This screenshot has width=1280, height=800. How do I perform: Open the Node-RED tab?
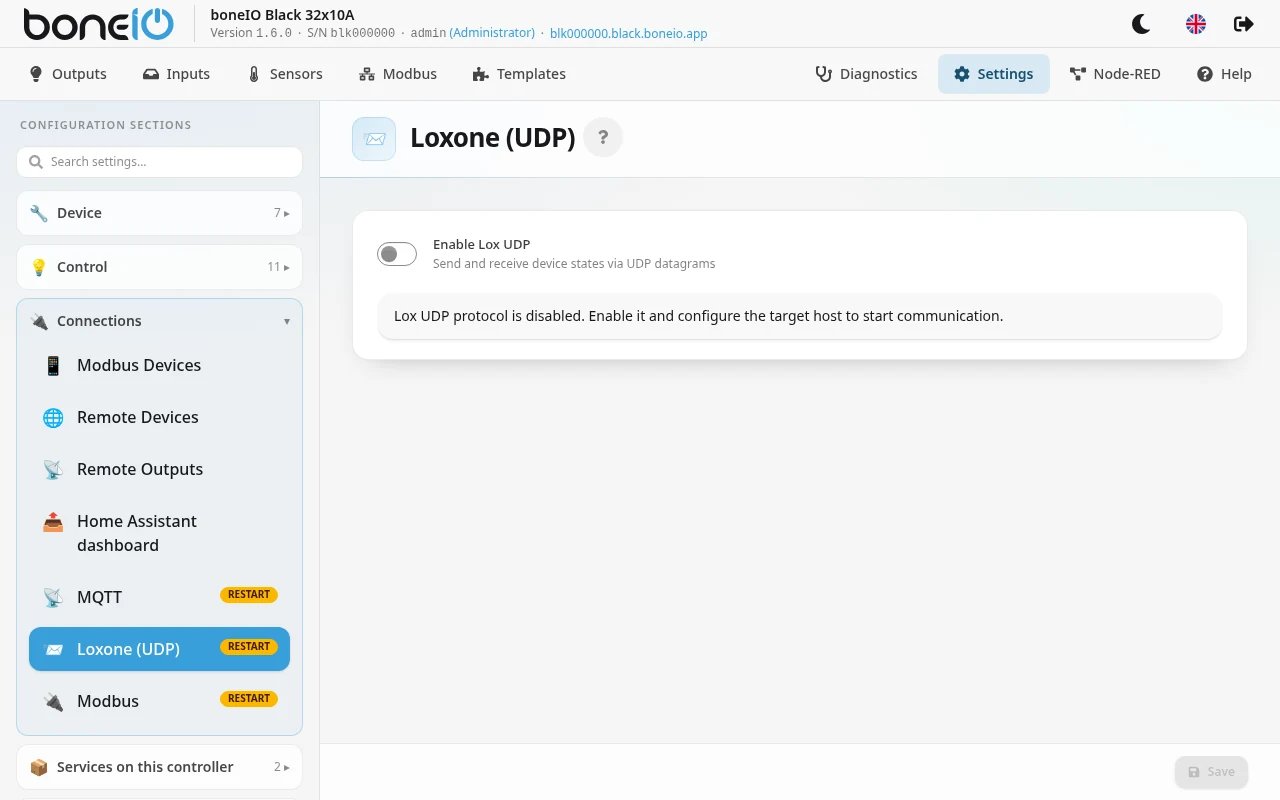[x=1115, y=74]
